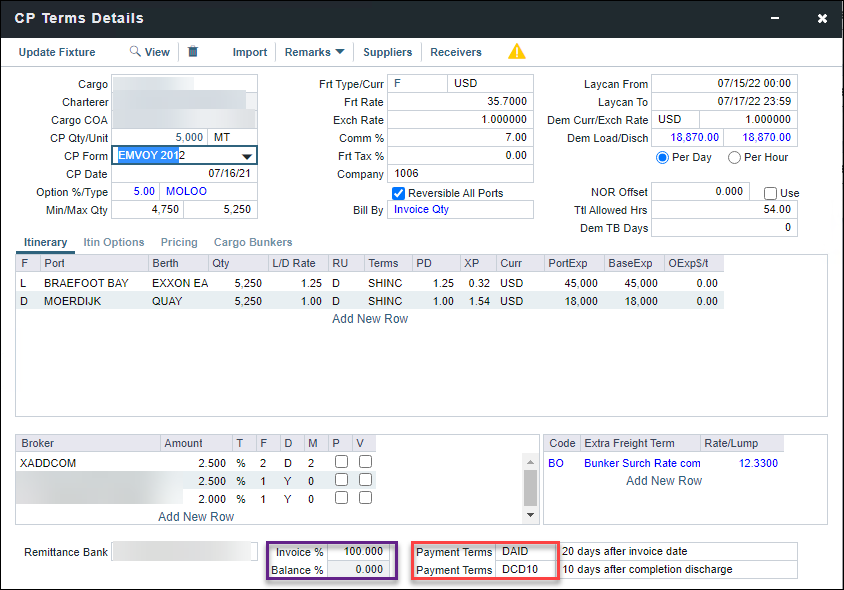Click the Import menu item

coord(249,52)
